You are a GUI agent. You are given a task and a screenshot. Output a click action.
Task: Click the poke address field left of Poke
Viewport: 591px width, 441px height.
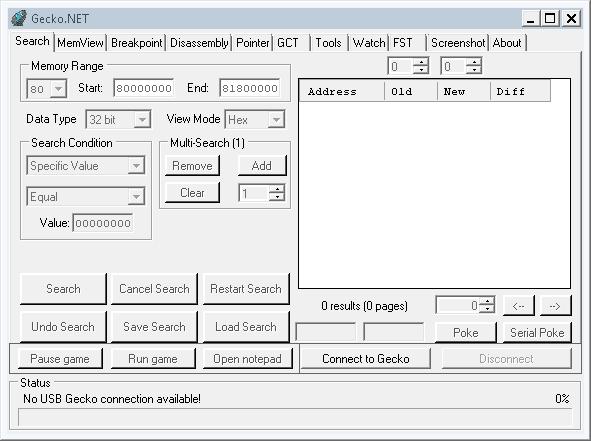point(326,332)
